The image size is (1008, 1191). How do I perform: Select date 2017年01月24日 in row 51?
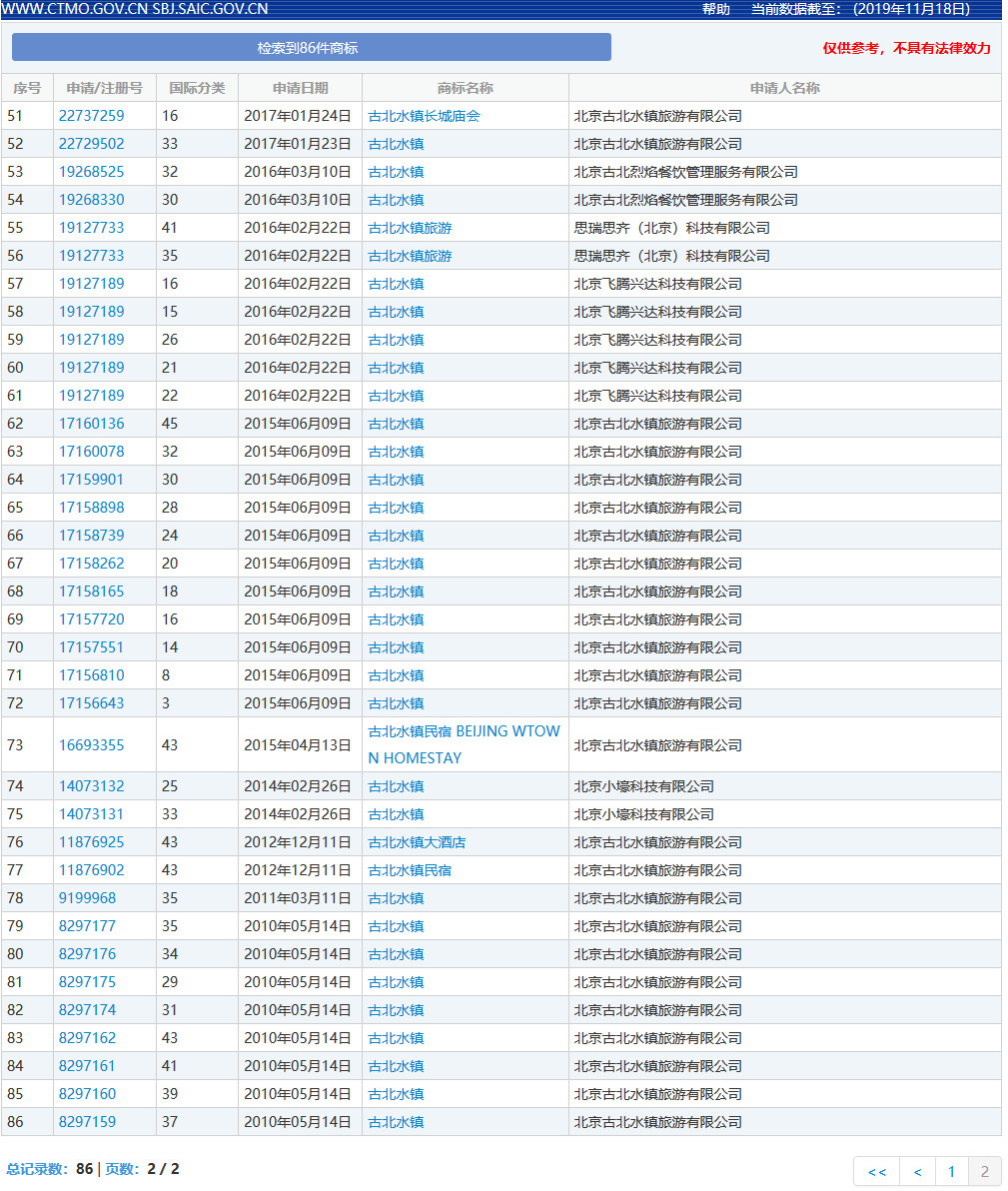tap(298, 116)
